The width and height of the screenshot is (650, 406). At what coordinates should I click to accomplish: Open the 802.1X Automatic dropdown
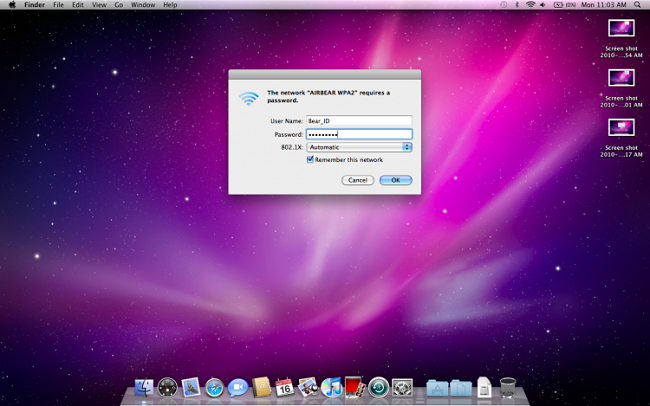pyautogui.click(x=360, y=147)
